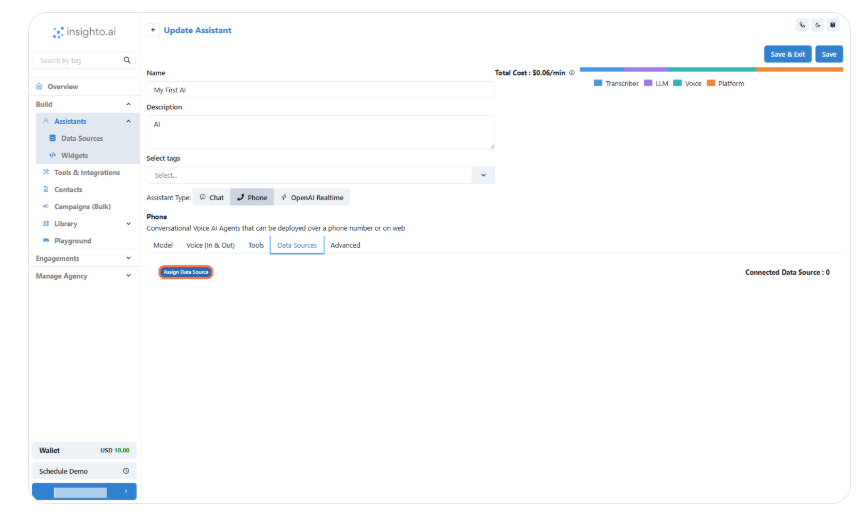This screenshot has height=528, width=868.
Task: Click the magnifier icon in tag search
Action: pyautogui.click(x=127, y=60)
